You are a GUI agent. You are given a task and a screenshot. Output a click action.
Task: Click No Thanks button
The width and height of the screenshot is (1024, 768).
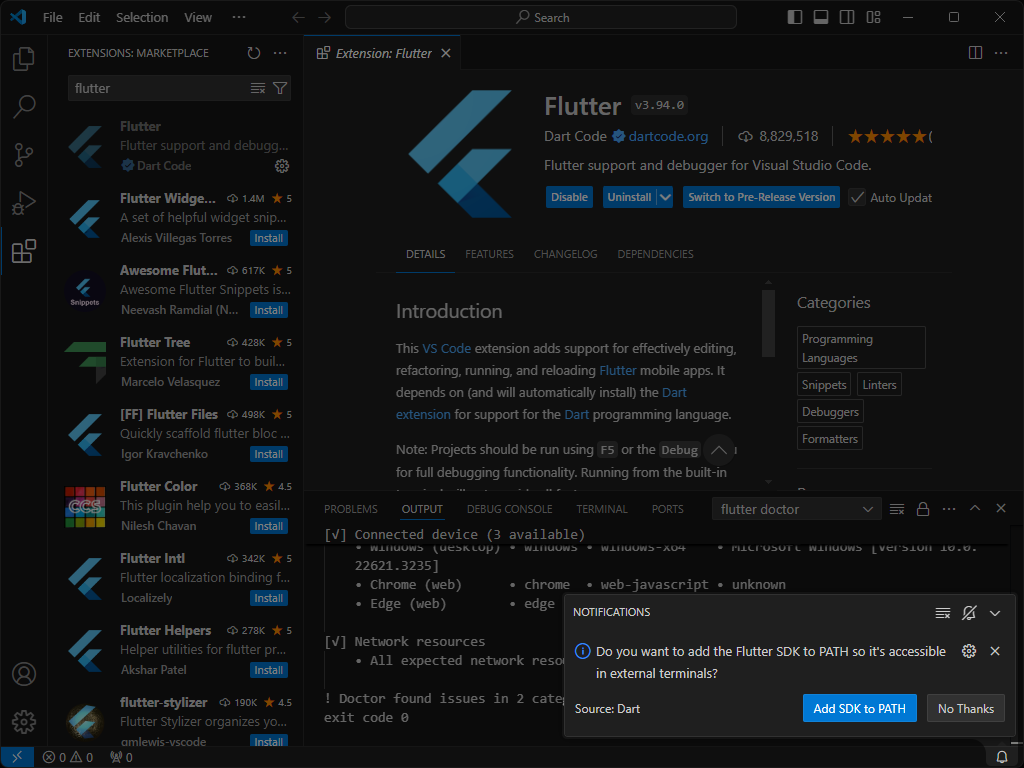pos(966,709)
